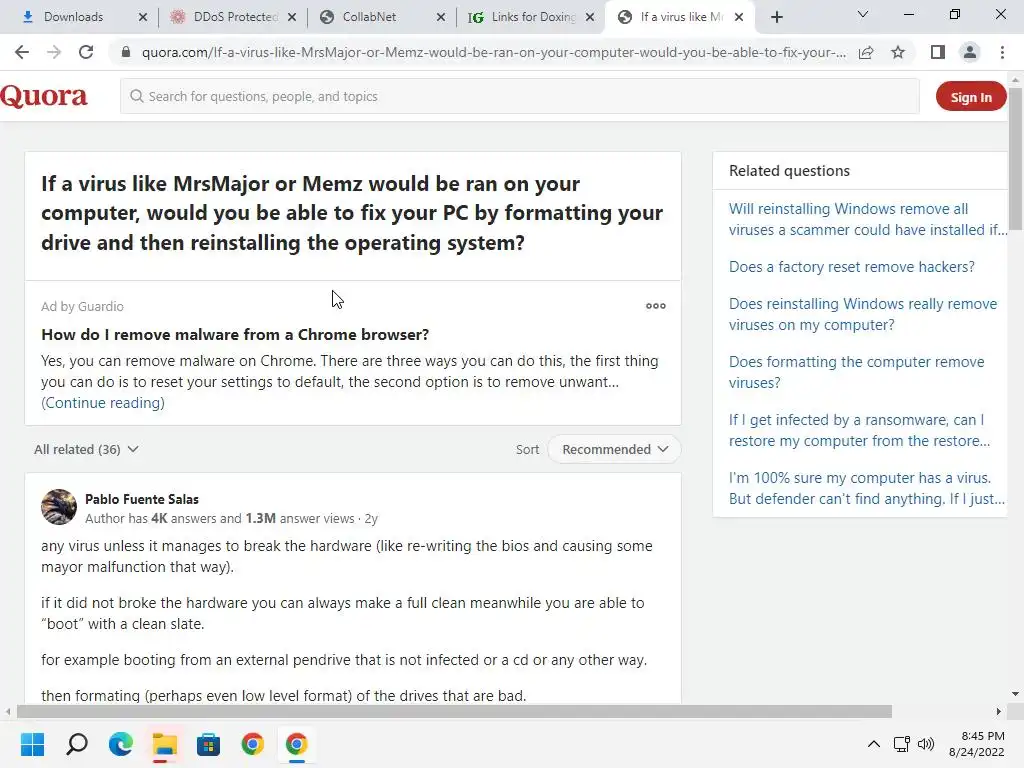
Task: Open the Windows Start menu
Action: coord(33,744)
